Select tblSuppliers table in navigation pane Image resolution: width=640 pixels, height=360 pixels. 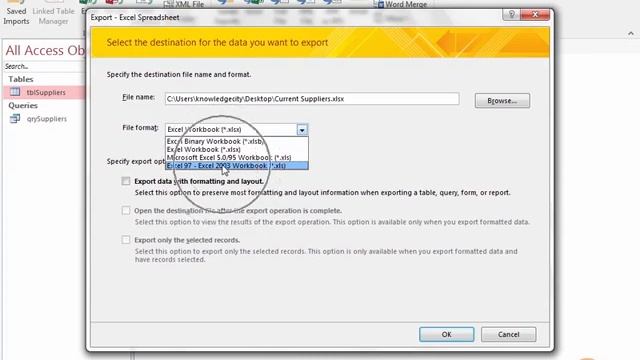pyautogui.click(x=45, y=93)
